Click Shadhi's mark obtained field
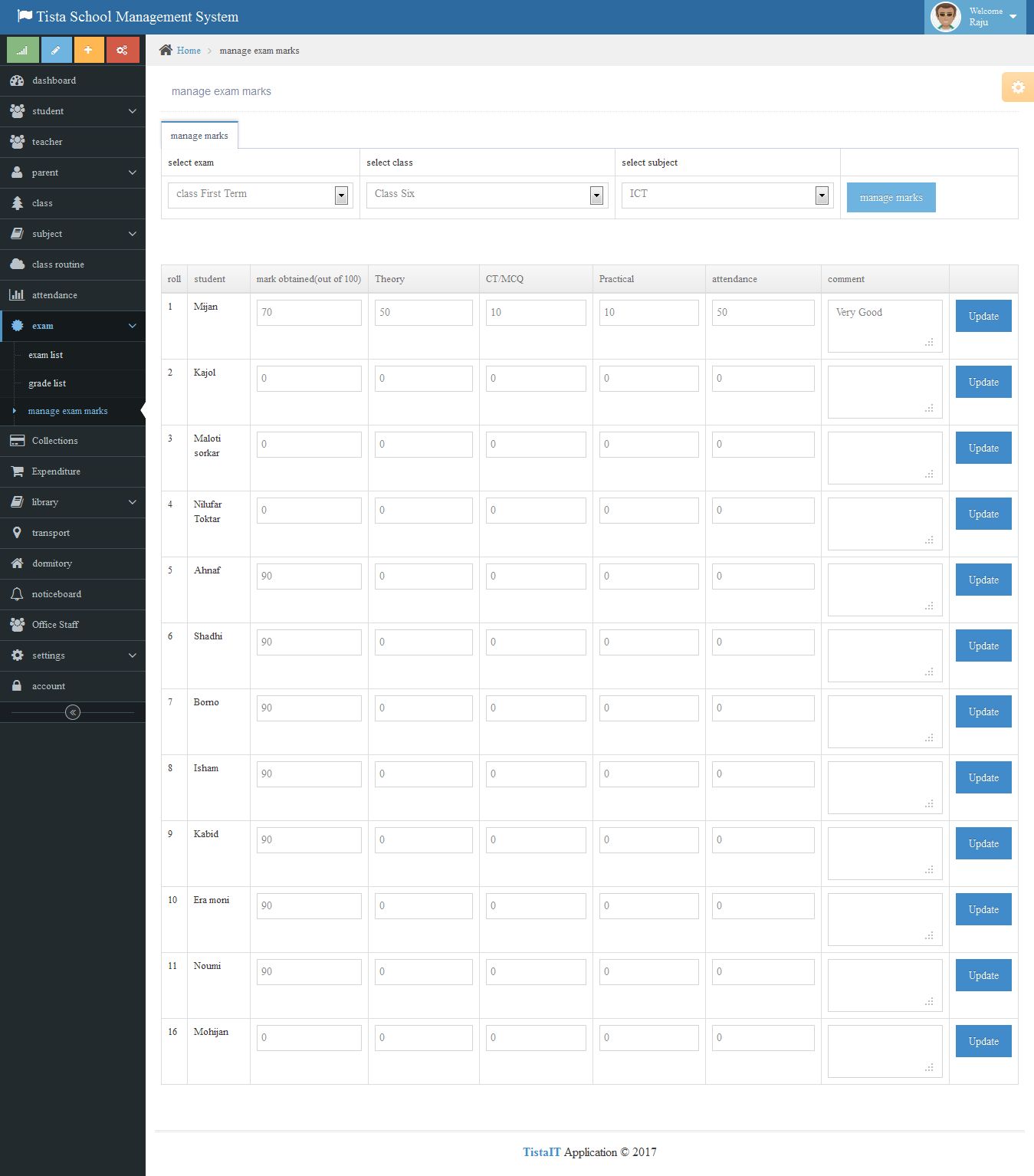This screenshot has width=1034, height=1176. click(x=309, y=642)
